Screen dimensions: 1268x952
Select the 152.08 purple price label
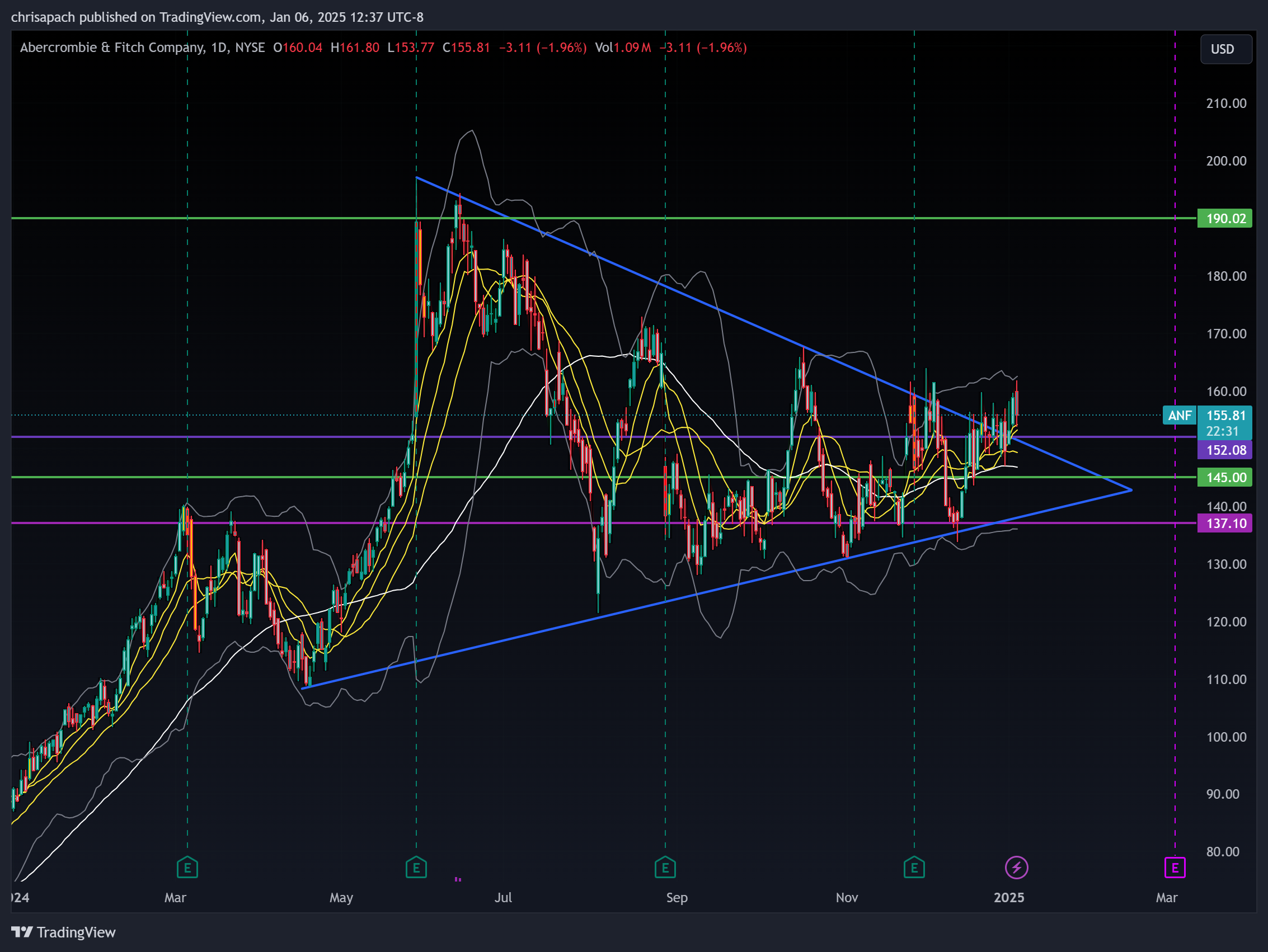coord(1224,450)
